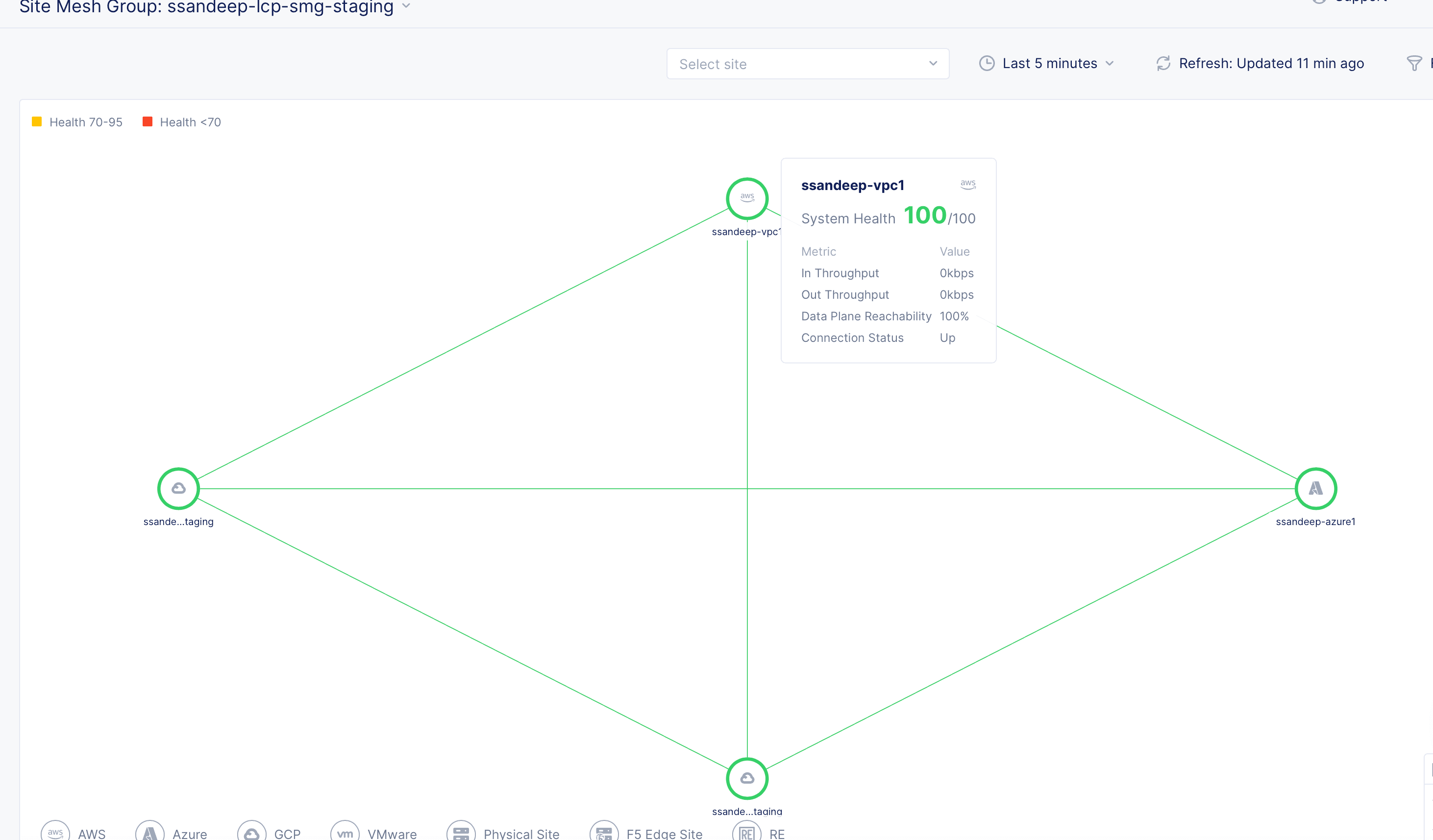The width and height of the screenshot is (1433, 840).
Task: Click the Health 70-95 legend label
Action: coord(86,122)
